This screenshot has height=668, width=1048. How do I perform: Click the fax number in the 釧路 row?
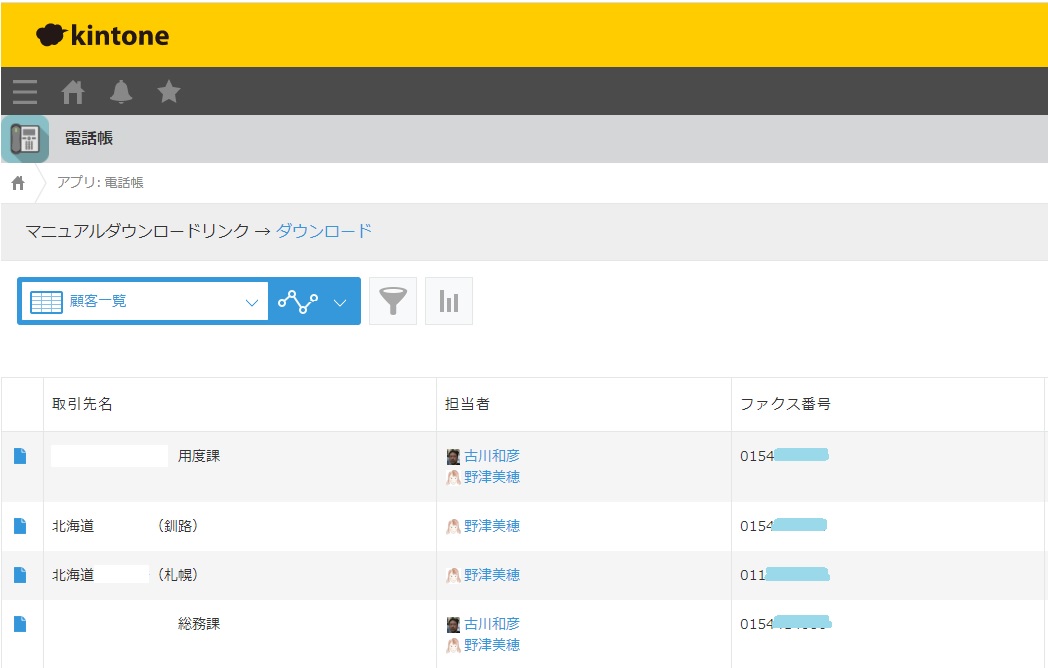pos(783,526)
